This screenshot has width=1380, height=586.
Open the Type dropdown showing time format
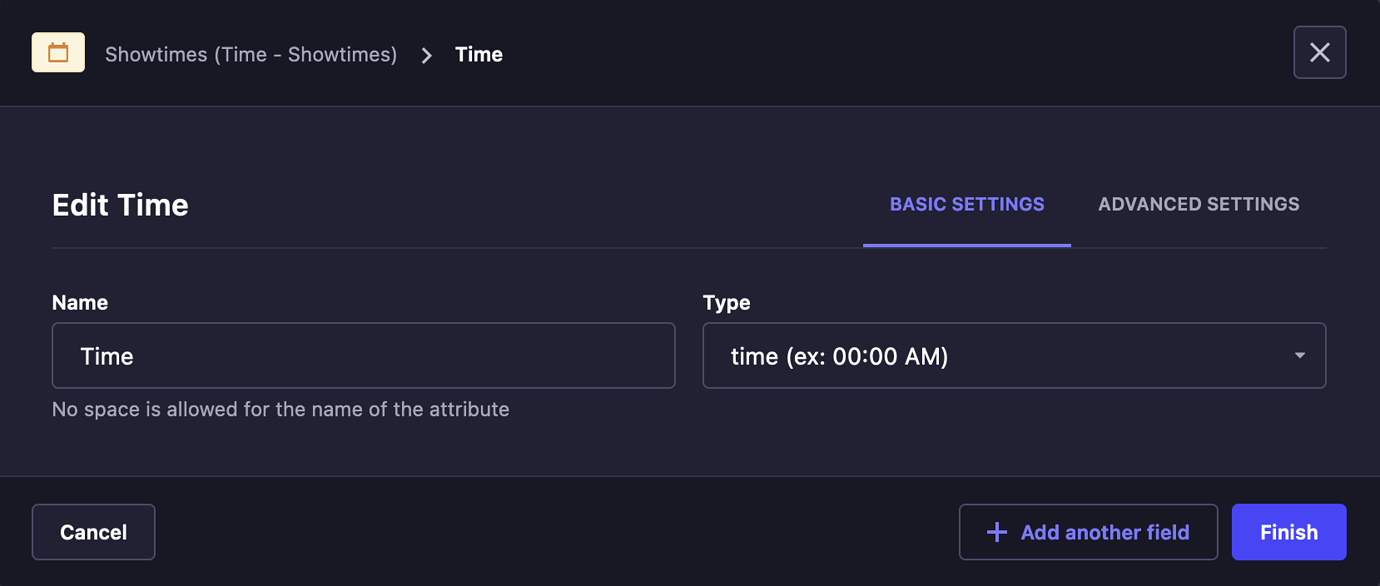1014,356
